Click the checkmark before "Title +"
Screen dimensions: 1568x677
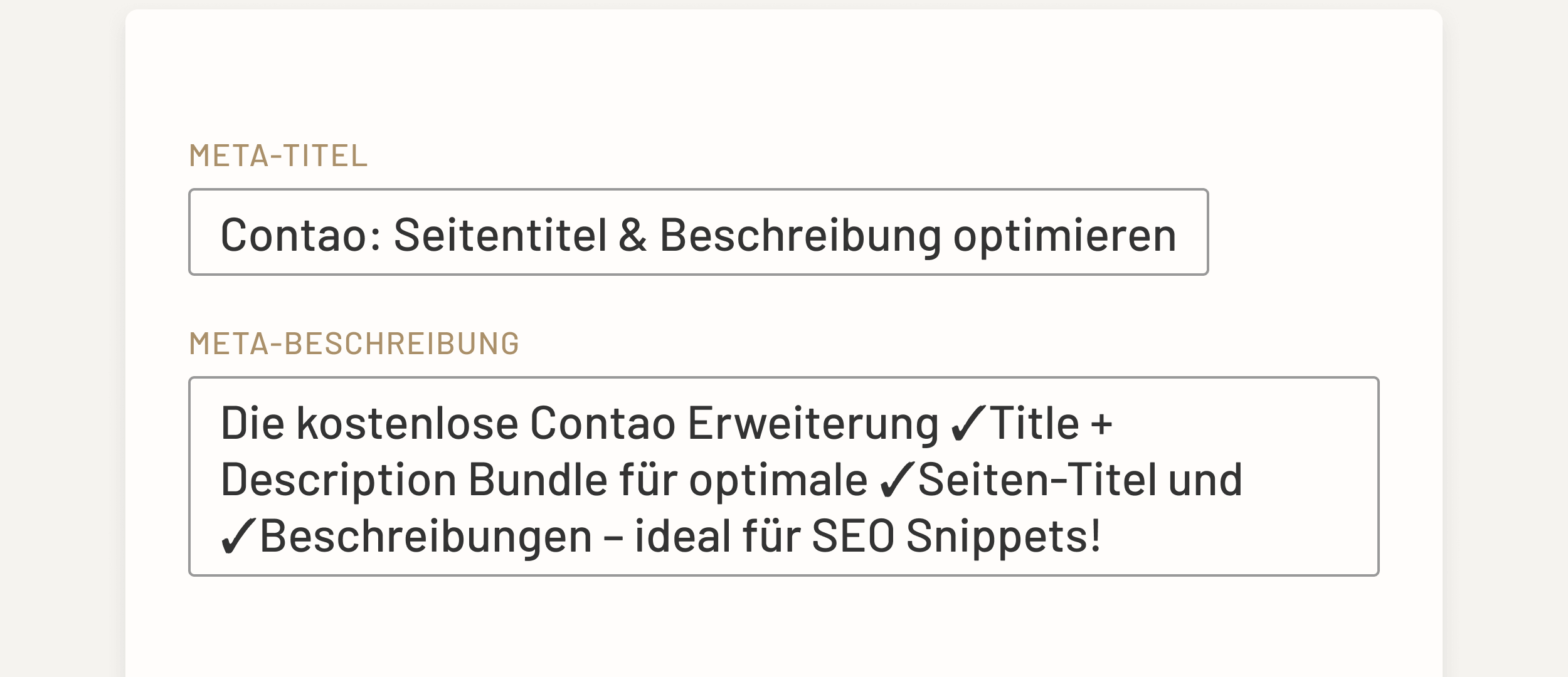click(x=968, y=424)
